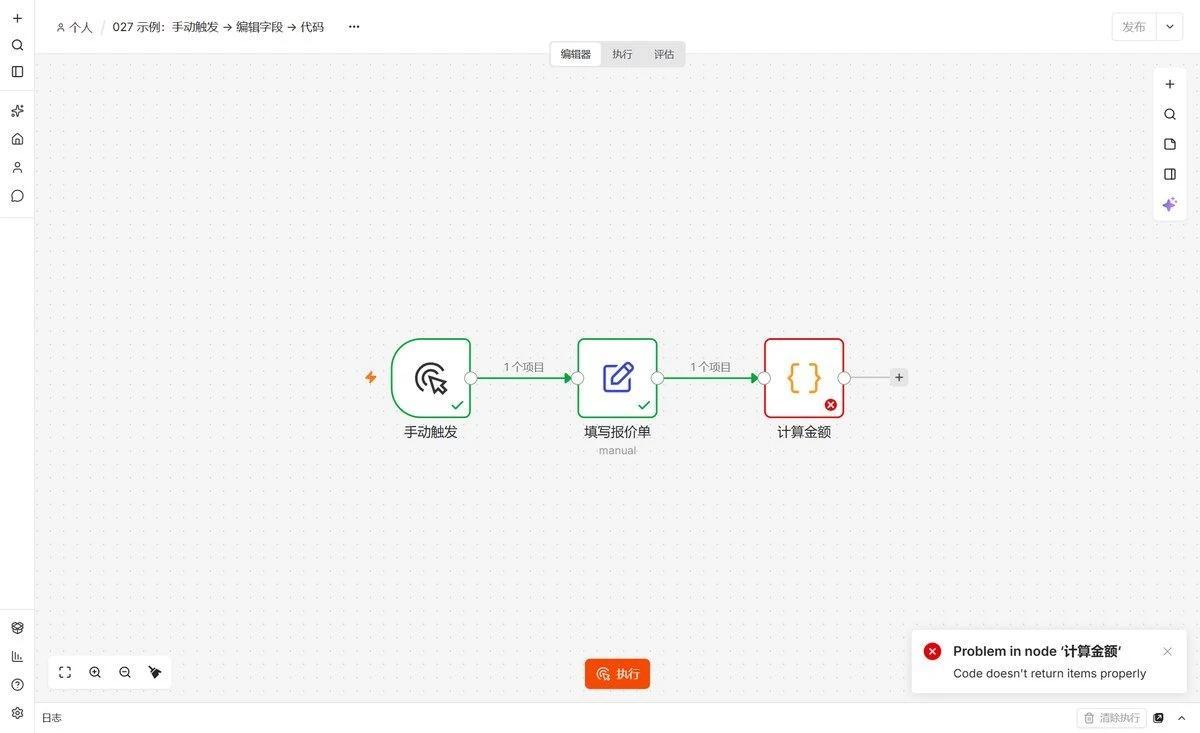Pop out the logs panel icon

(1159, 718)
